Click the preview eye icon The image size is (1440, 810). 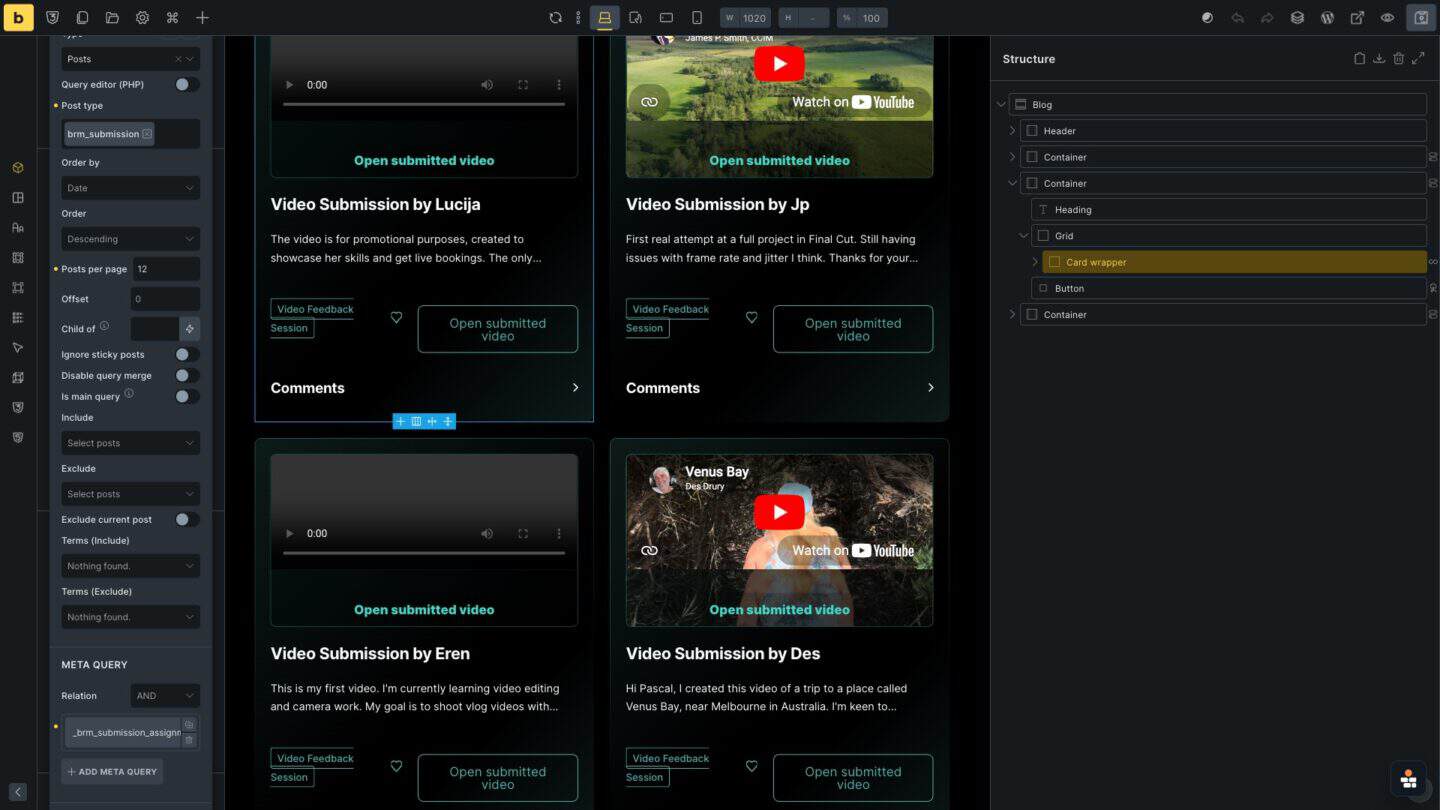(x=1387, y=18)
